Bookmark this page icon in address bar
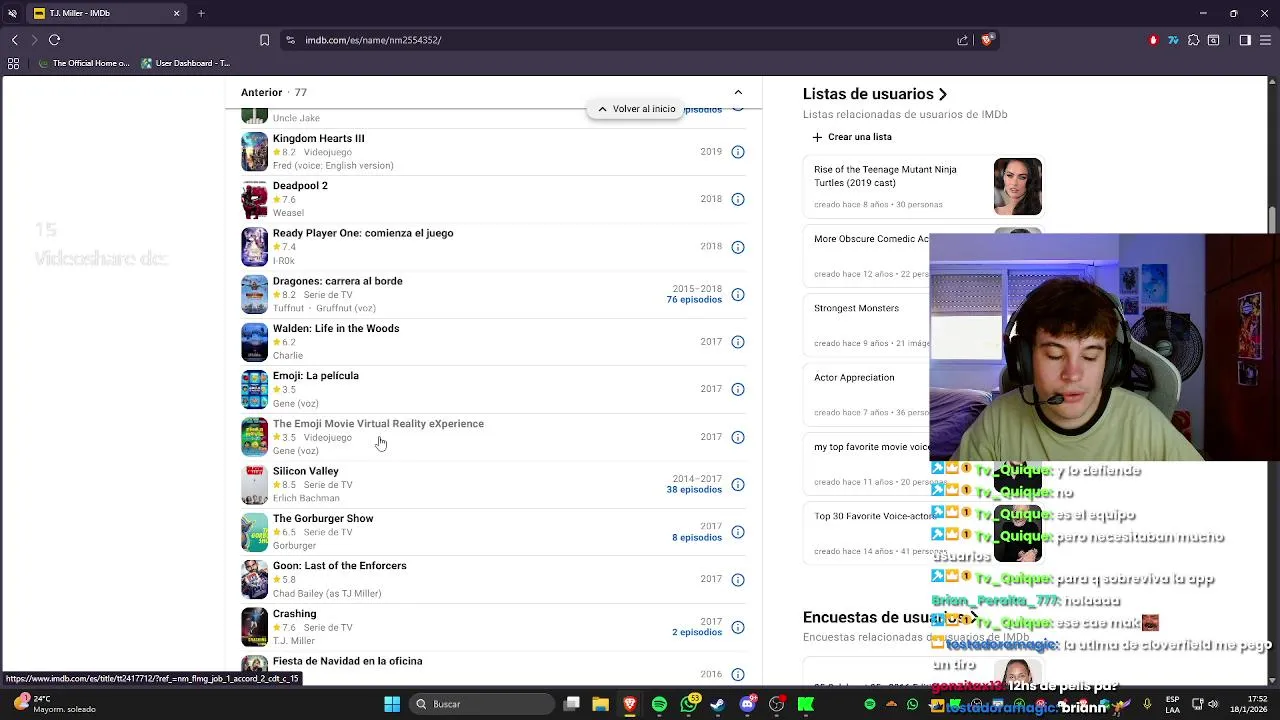The width and height of the screenshot is (1280, 720). click(x=264, y=40)
